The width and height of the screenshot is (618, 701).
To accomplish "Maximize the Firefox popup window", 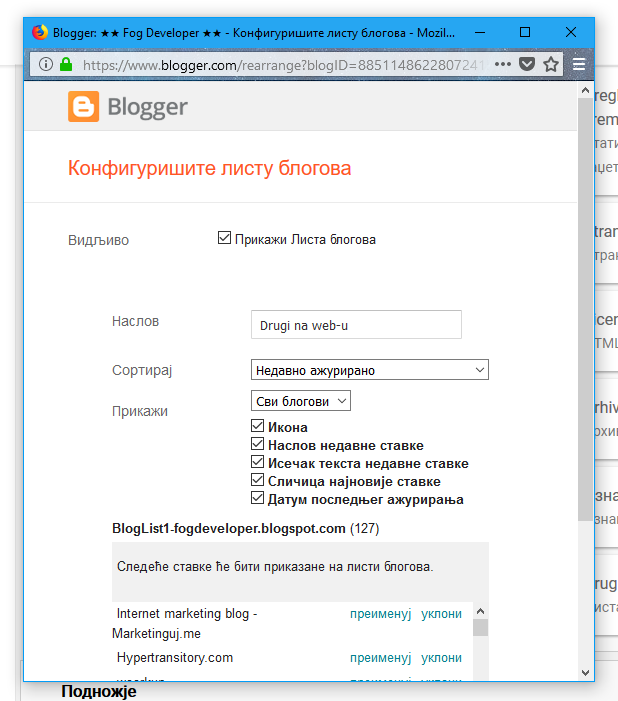I will 525,32.
